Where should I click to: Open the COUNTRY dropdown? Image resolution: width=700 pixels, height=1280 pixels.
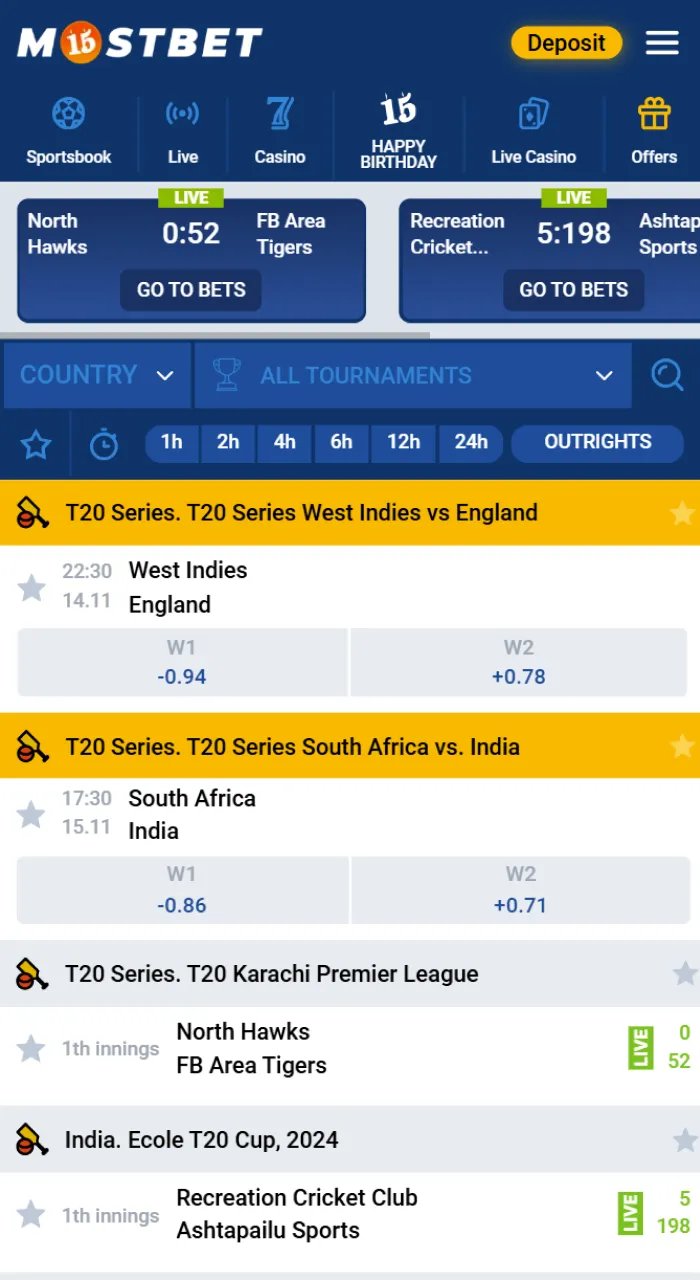pos(97,375)
